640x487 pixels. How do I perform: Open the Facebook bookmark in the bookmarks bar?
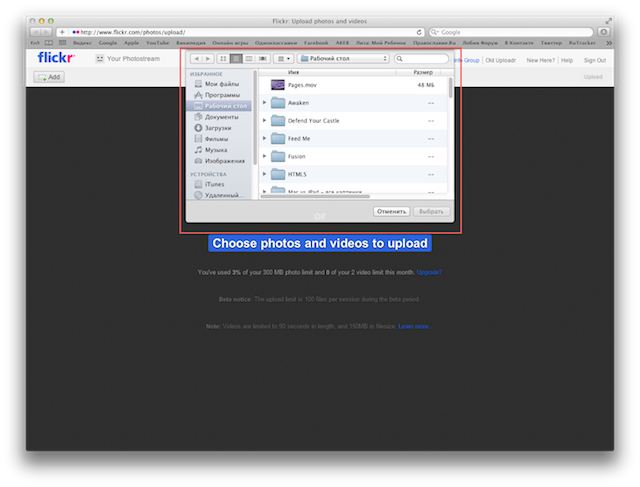tap(314, 43)
